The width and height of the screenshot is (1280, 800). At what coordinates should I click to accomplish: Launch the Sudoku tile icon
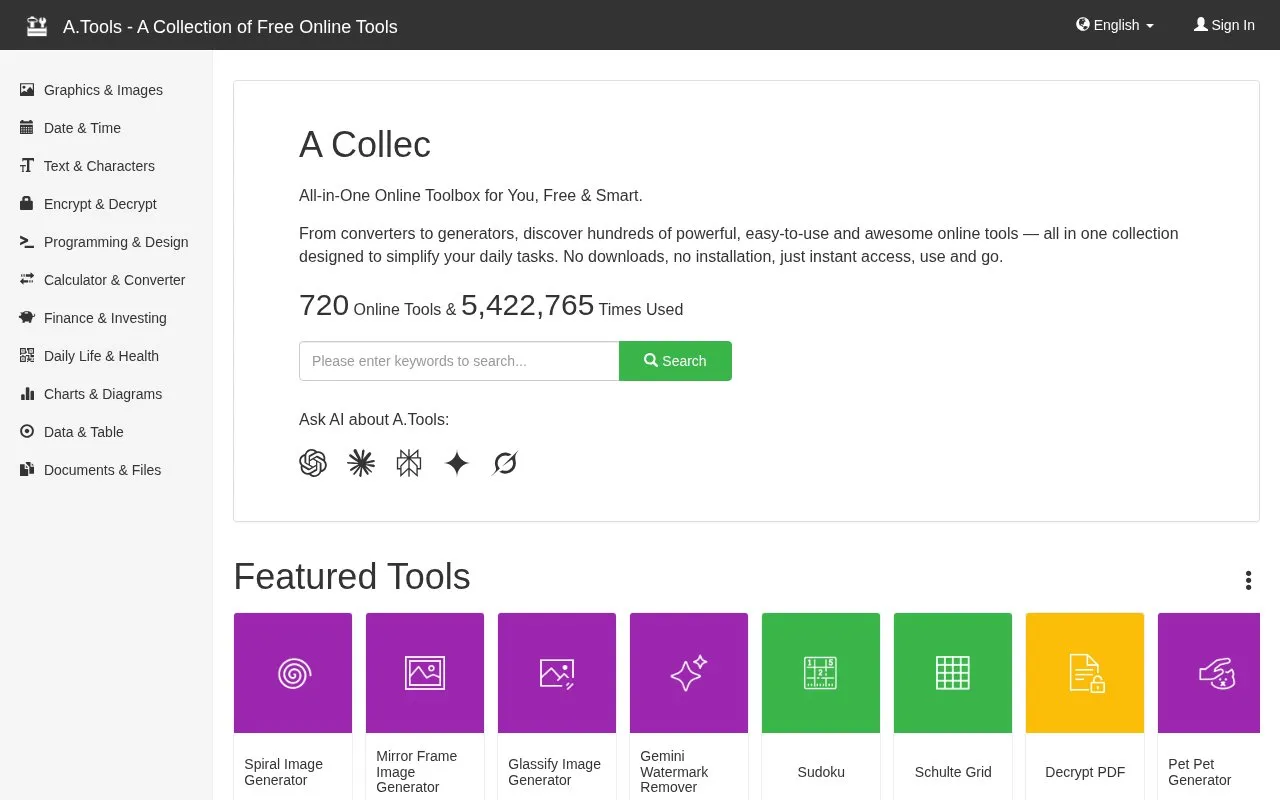coord(821,673)
